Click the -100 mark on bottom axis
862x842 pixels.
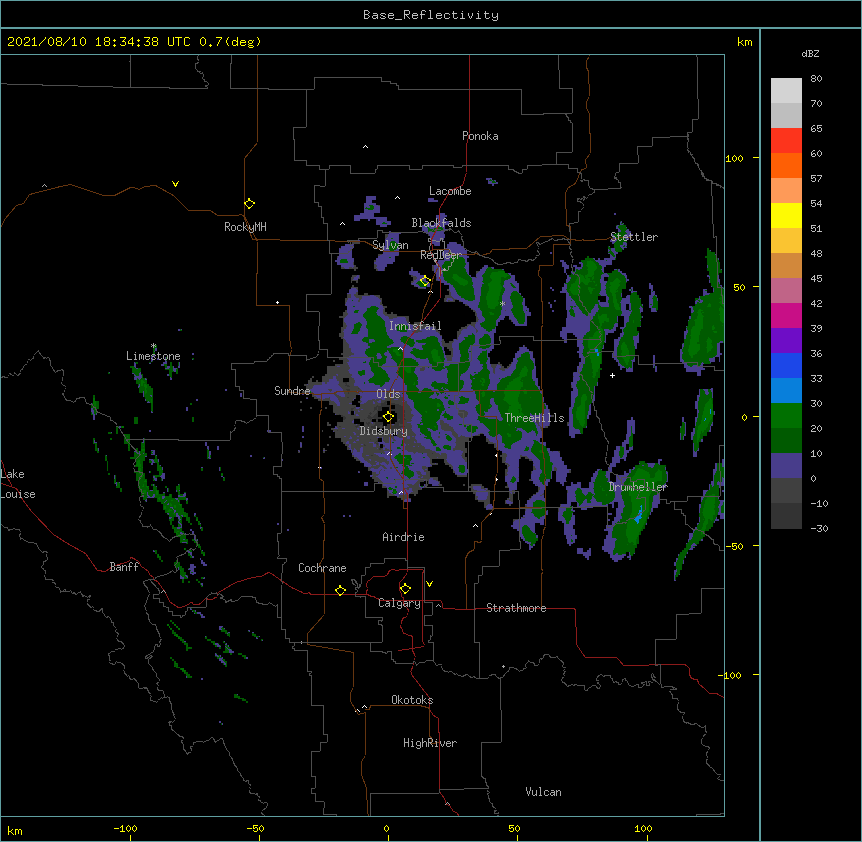[x=125, y=829]
